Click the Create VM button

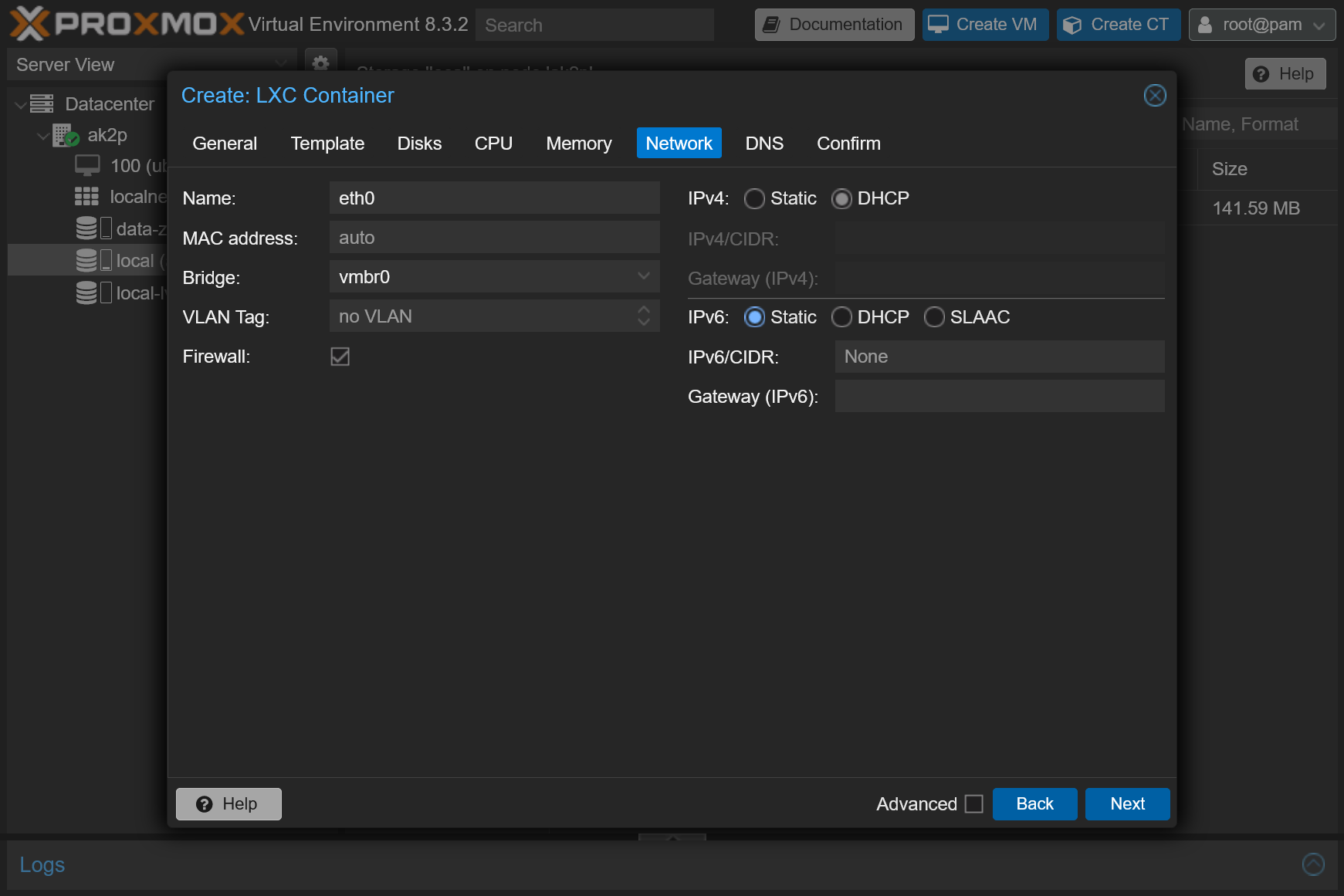(985, 25)
